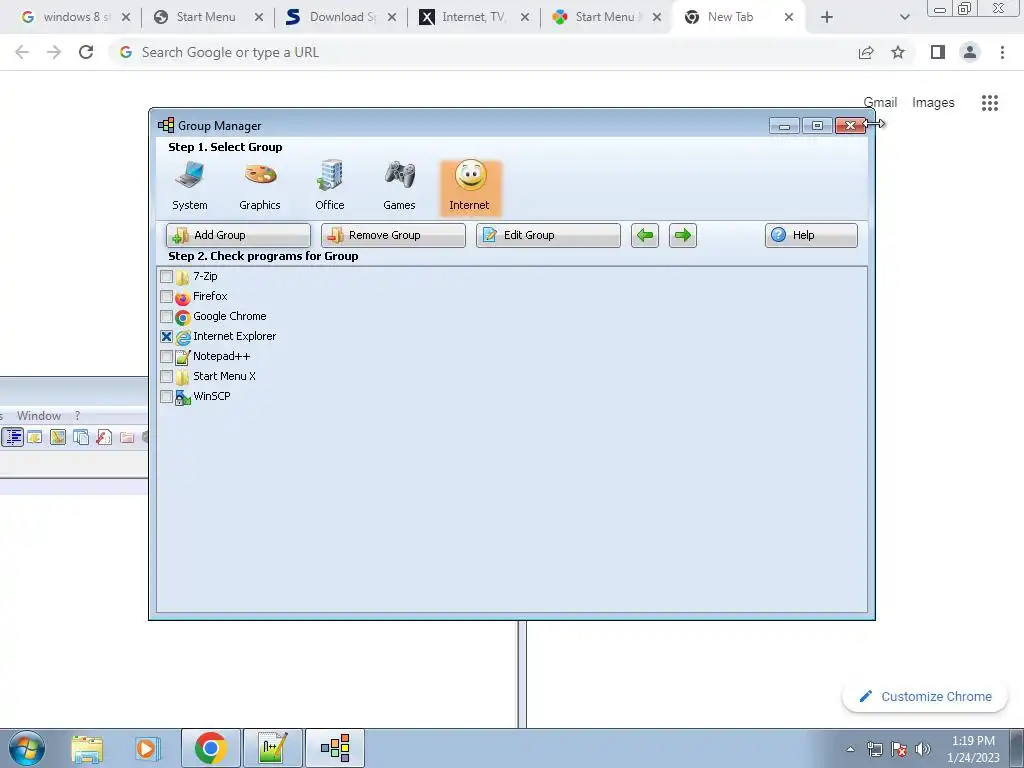Reload the page in Chrome
Viewport: 1024px width, 768px height.
point(86,52)
